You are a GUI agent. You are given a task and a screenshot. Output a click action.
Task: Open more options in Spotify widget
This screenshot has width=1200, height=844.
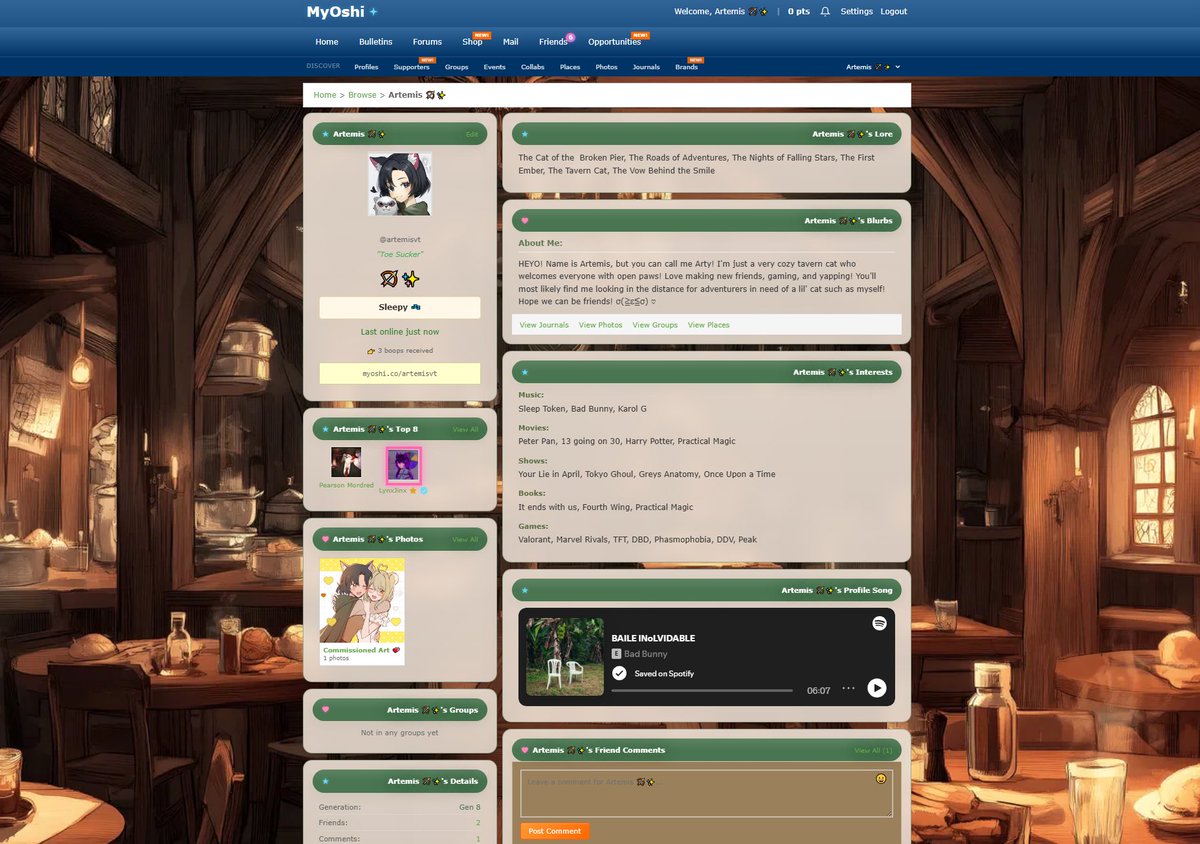[x=848, y=688]
